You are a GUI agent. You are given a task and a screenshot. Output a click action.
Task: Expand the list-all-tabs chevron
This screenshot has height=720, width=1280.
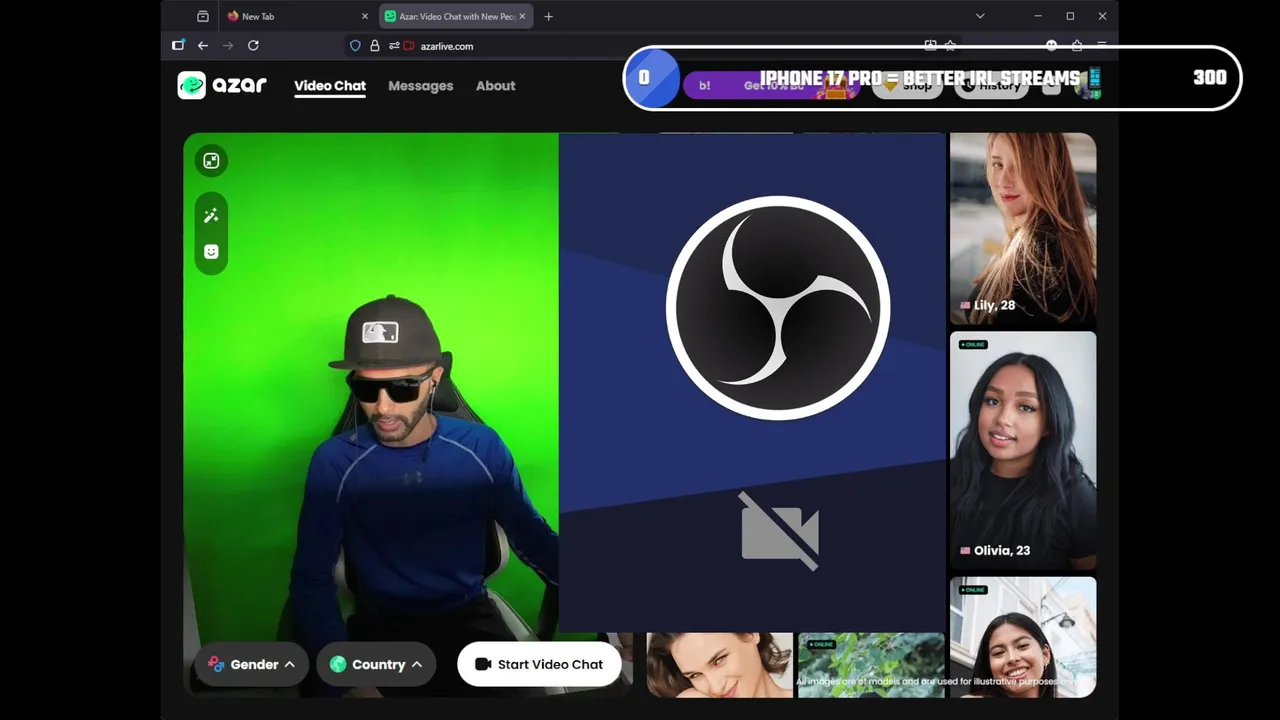[x=980, y=16]
